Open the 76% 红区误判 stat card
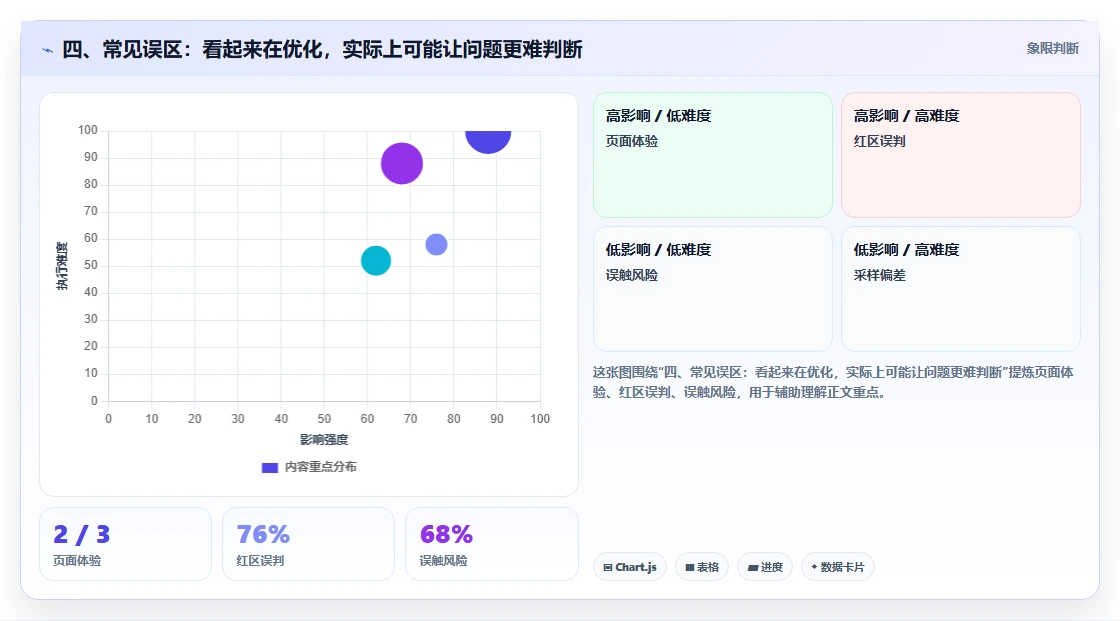Image resolution: width=1120 pixels, height=621 pixels. 309,544
